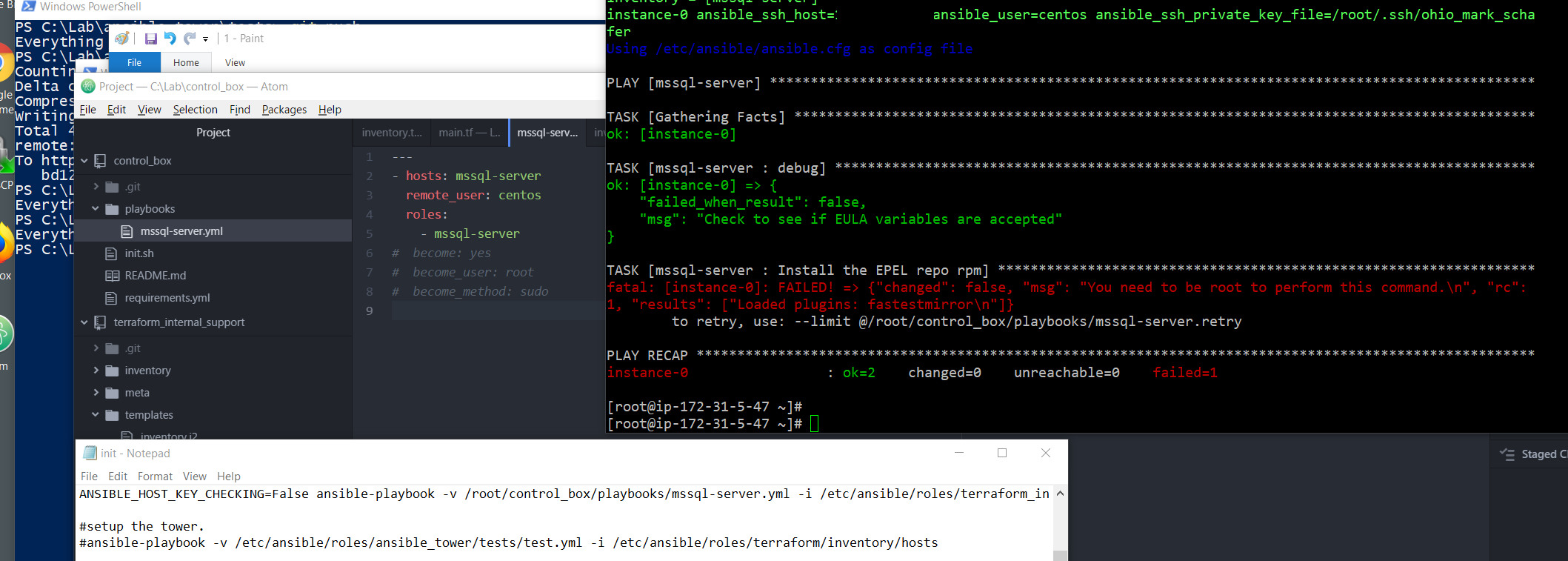Click the control_box repository icon
This screenshot has height=561, width=1568.
point(100,161)
